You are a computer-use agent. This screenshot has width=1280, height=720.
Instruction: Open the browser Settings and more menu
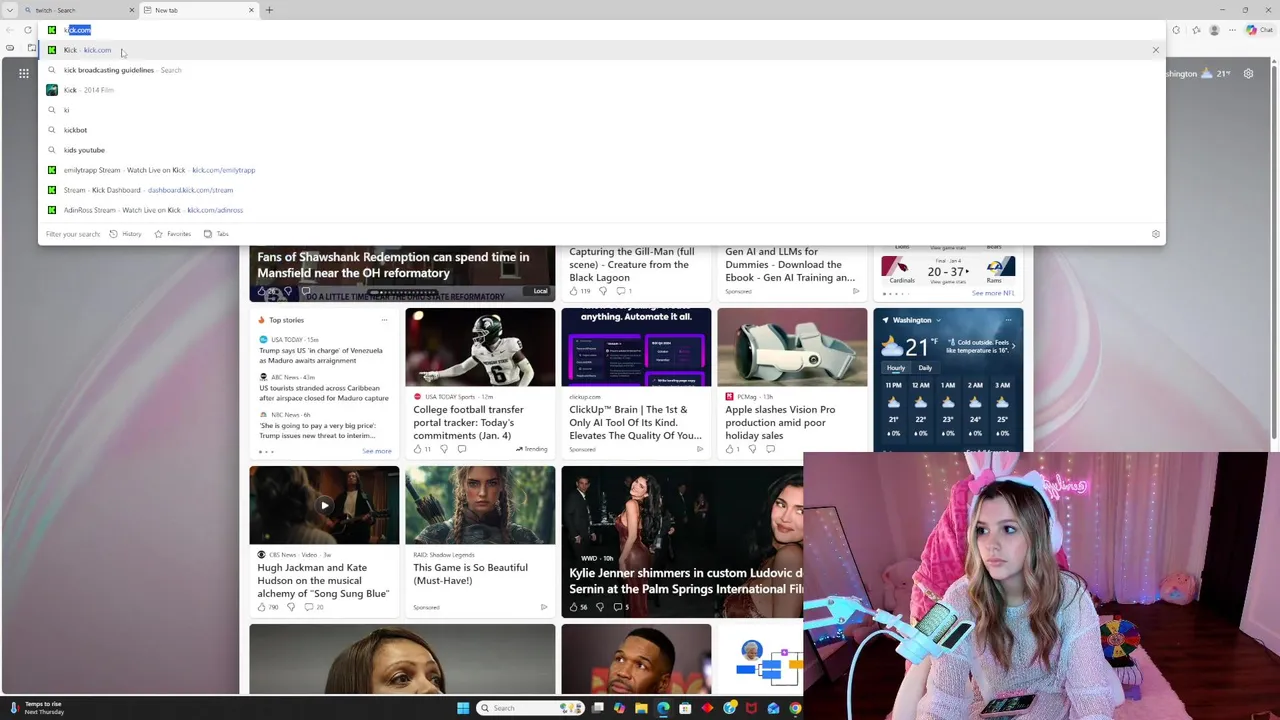pos(1233,30)
